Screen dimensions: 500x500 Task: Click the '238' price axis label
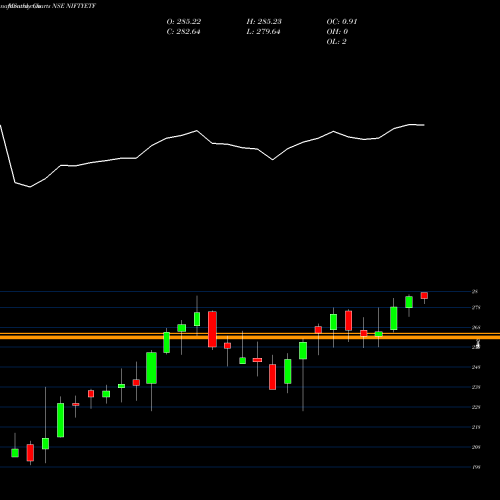click(x=476, y=387)
